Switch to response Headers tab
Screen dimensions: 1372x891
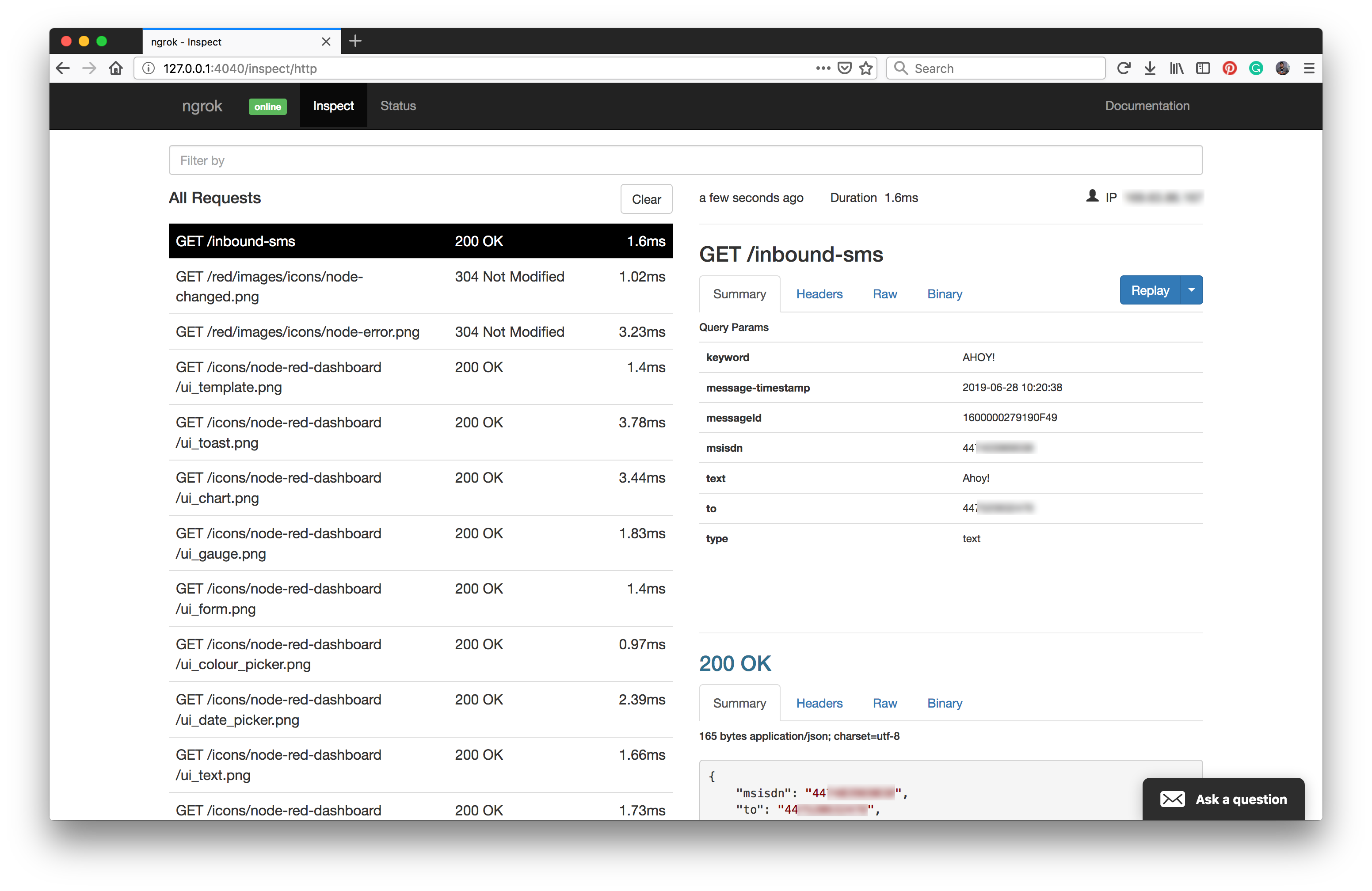[819, 703]
